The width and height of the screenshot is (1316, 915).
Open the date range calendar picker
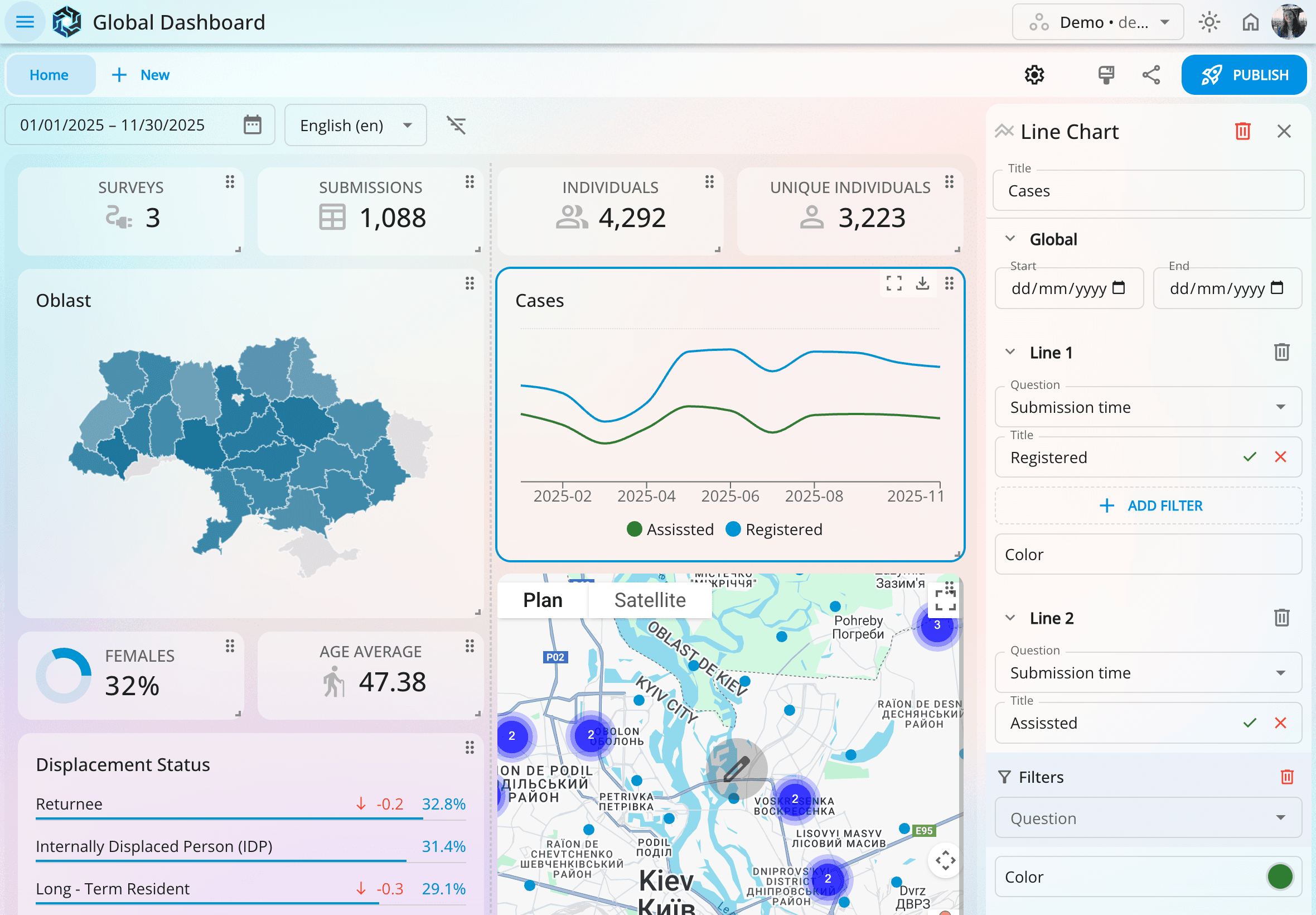[x=252, y=125]
